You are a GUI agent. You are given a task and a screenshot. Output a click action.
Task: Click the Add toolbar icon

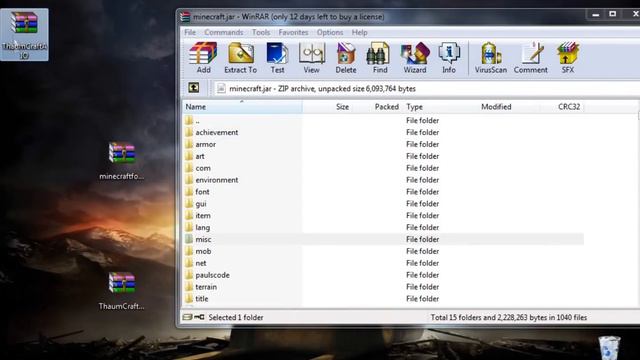203,58
